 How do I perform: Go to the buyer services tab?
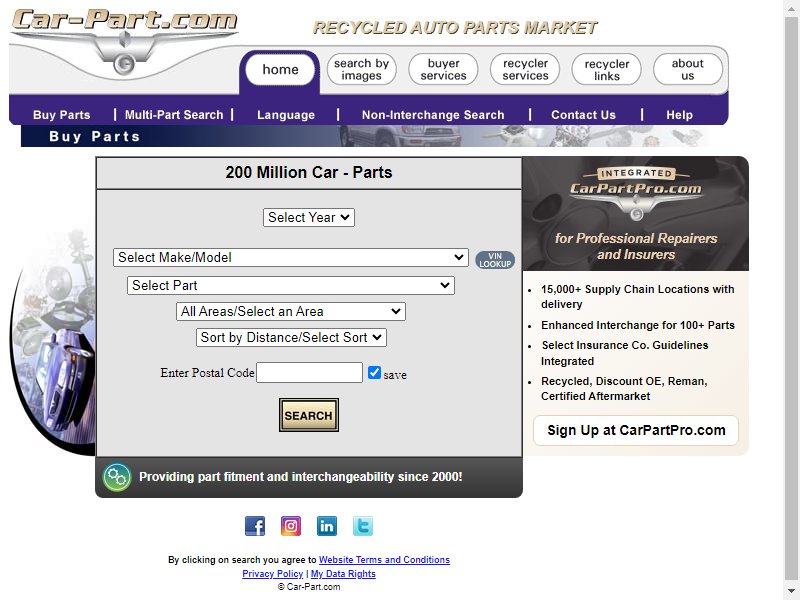443,69
